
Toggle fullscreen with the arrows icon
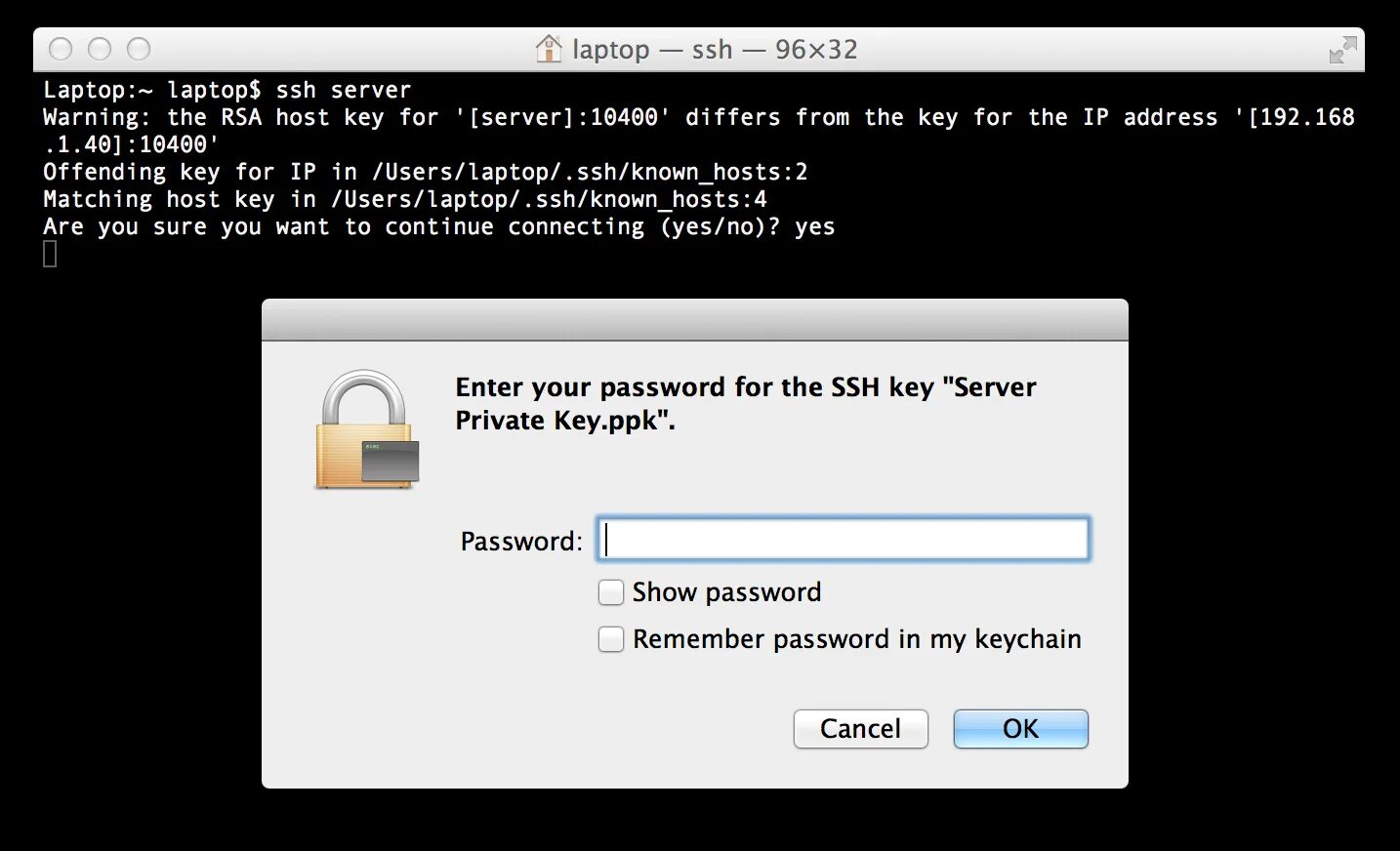tap(1342, 49)
